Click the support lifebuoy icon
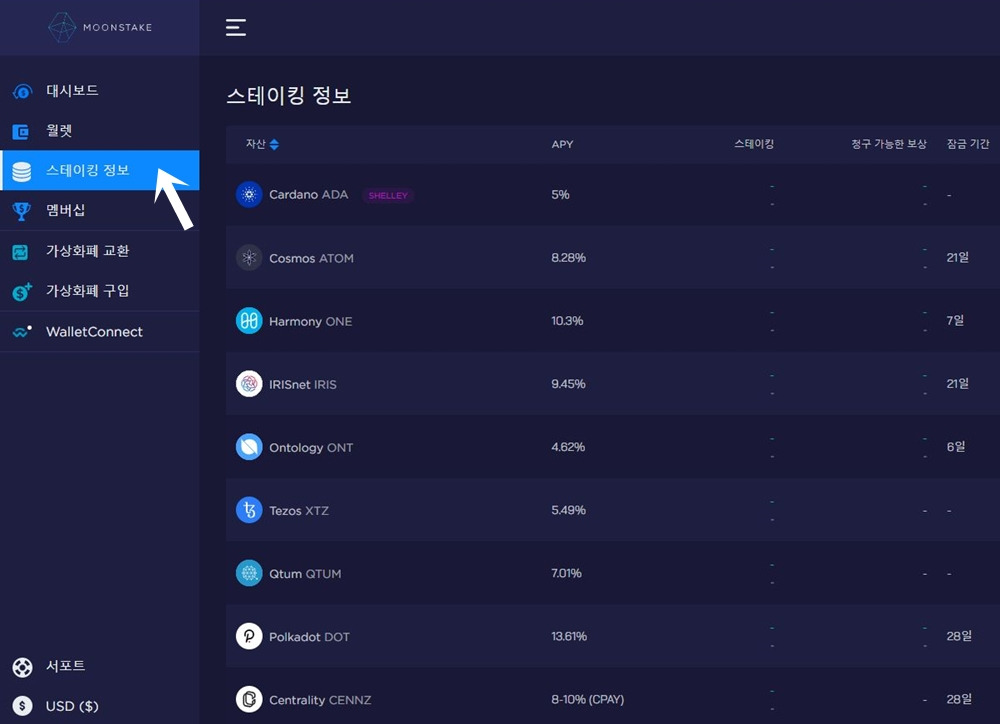 (x=22, y=667)
